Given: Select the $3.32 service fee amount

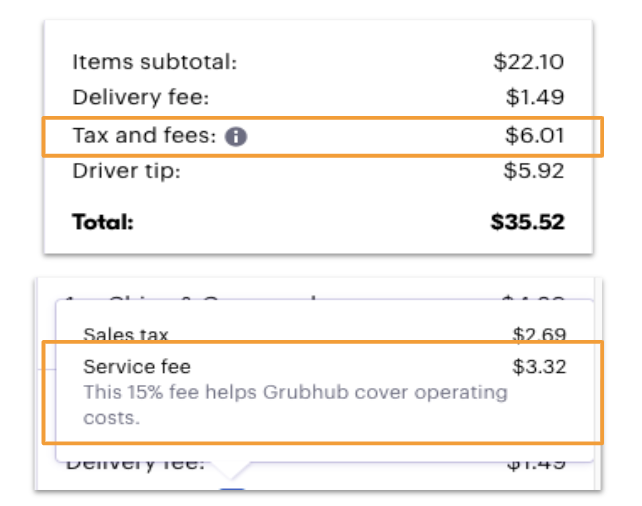Looking at the screenshot, I should point(539,367).
